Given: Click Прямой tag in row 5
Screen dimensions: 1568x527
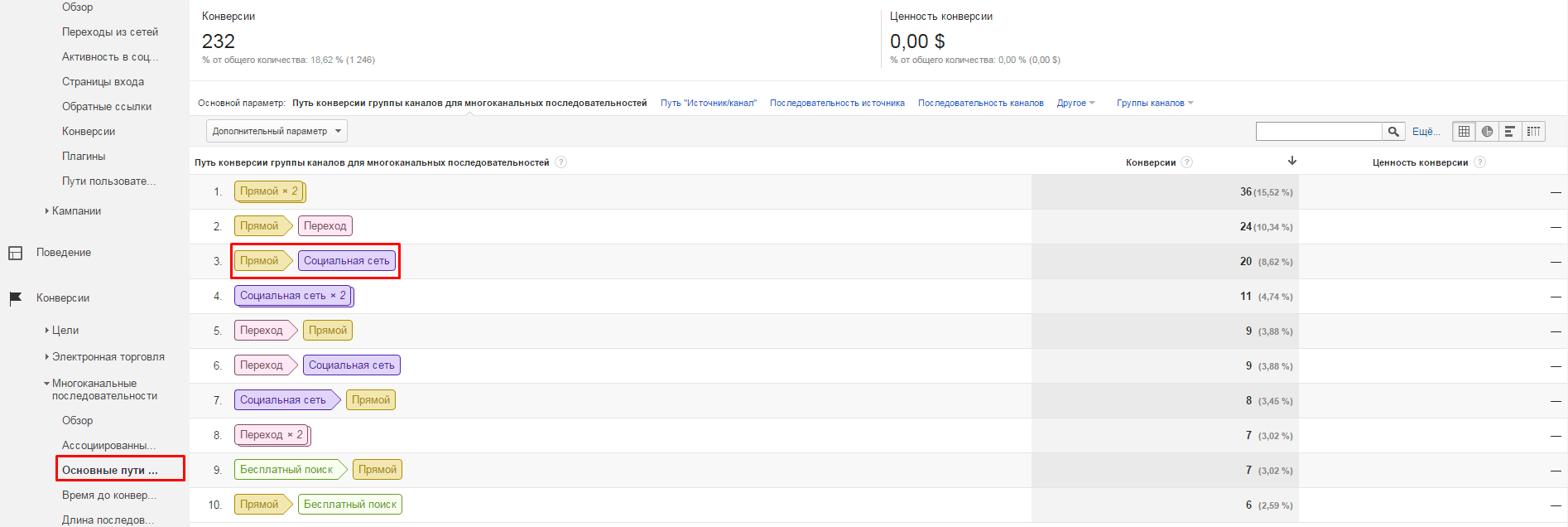Looking at the screenshot, I should point(328,331).
